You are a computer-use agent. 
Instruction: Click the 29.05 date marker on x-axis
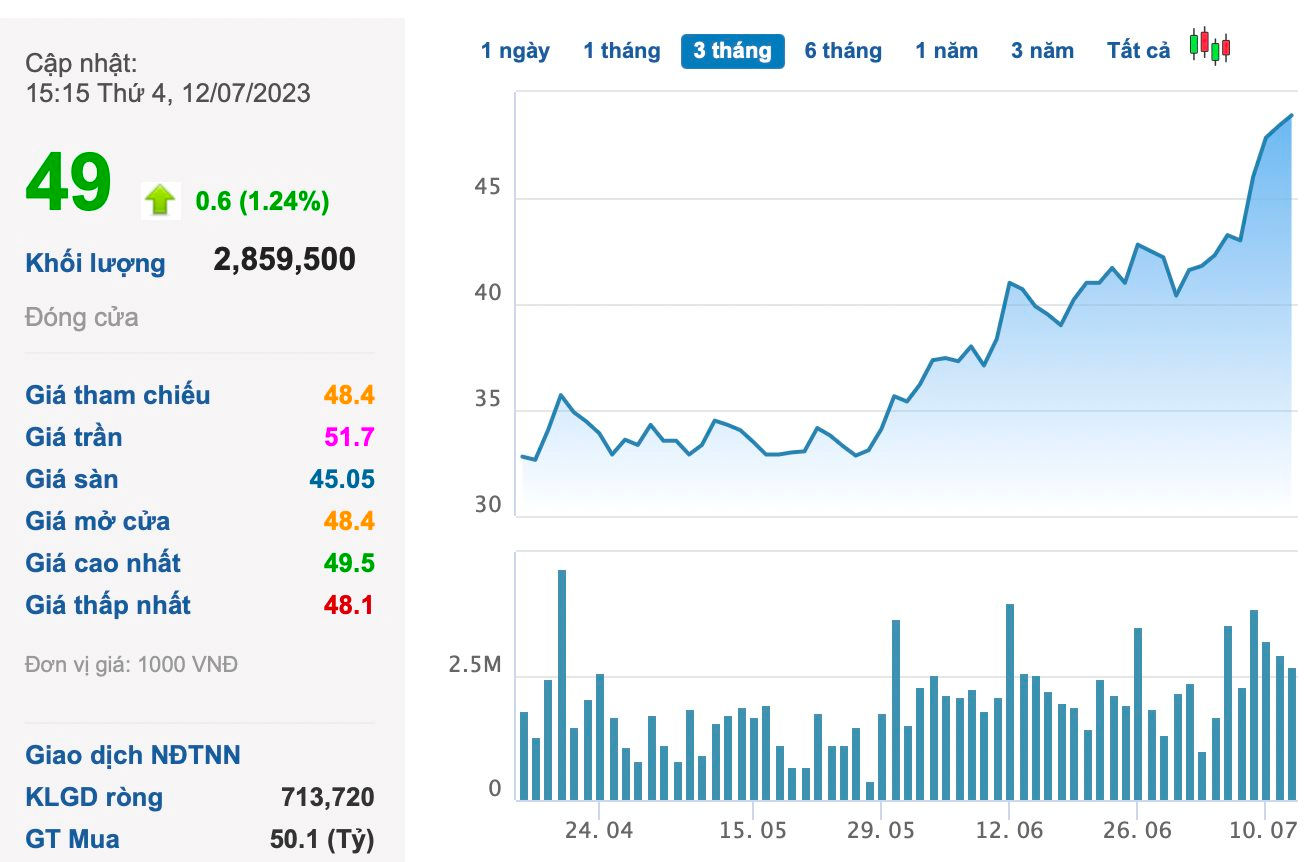click(880, 830)
